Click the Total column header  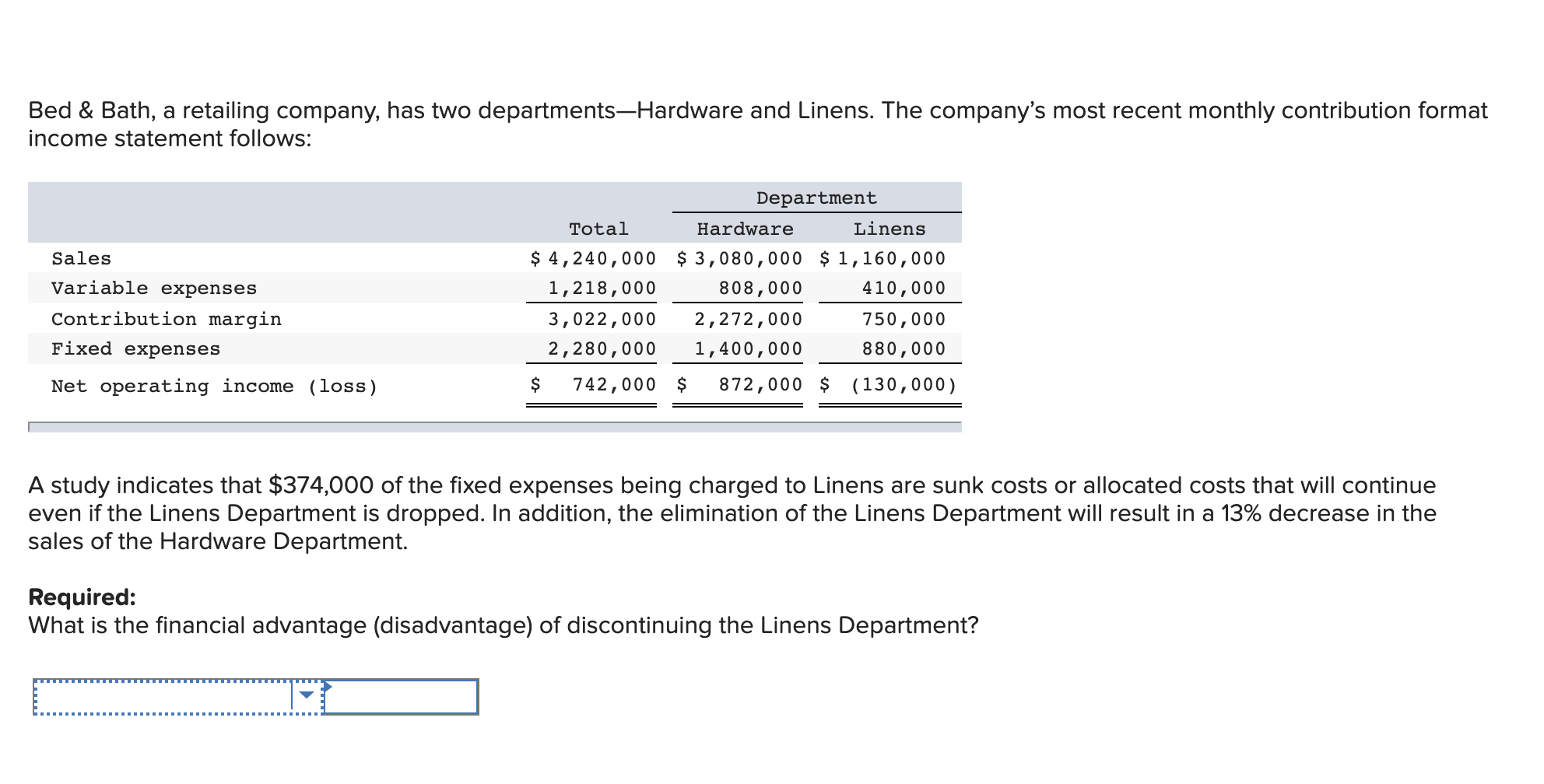(598, 229)
